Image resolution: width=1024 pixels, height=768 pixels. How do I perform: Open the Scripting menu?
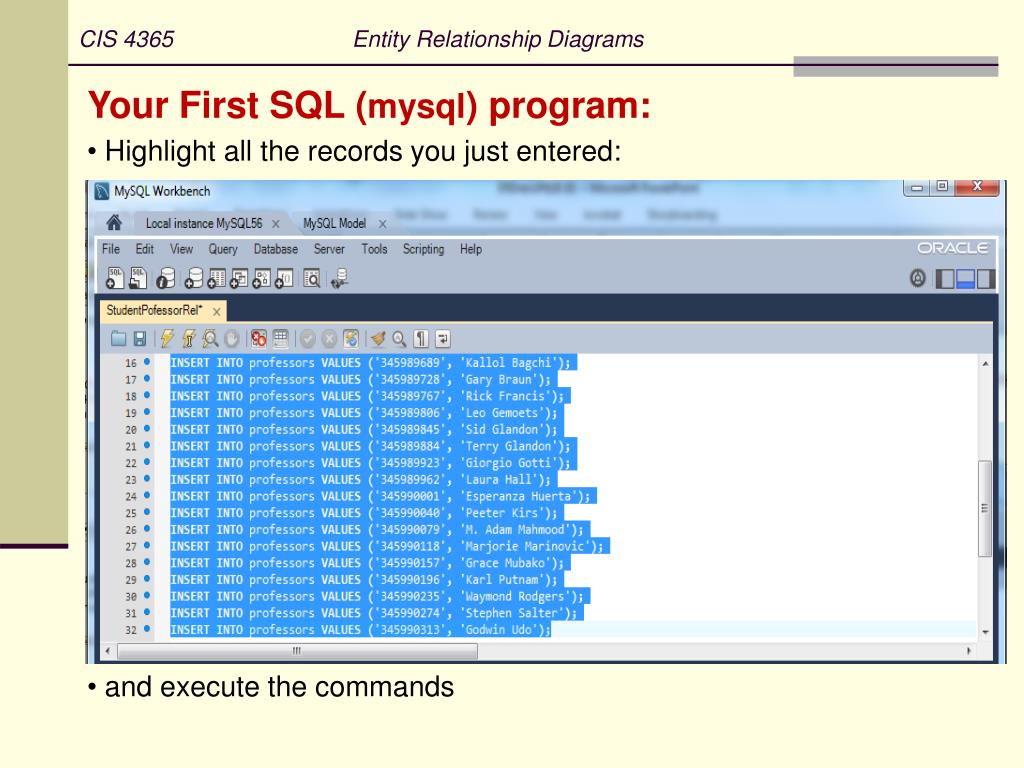click(423, 249)
